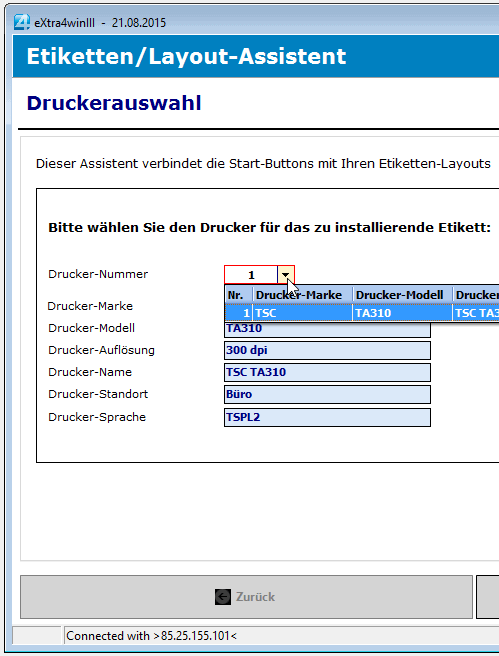
Task: Click the back arrow icon on Zurück
Action: point(223,597)
